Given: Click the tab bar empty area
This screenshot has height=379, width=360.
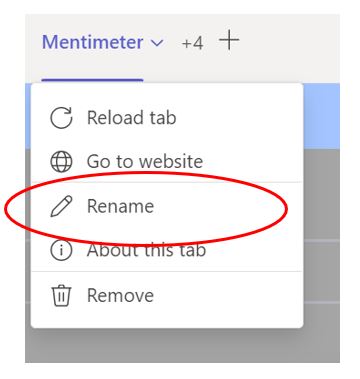Looking at the screenshot, I should pyautogui.click(x=290, y=48).
